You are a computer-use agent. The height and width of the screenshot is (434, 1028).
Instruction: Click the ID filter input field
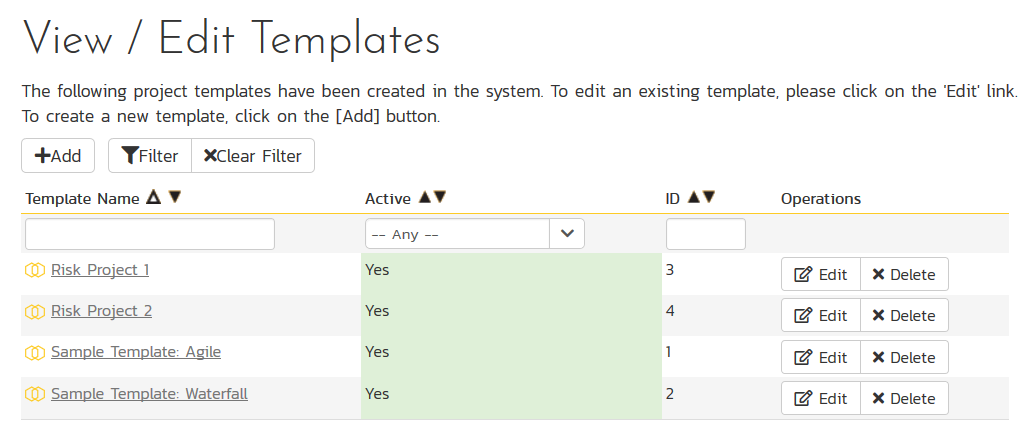tap(705, 234)
